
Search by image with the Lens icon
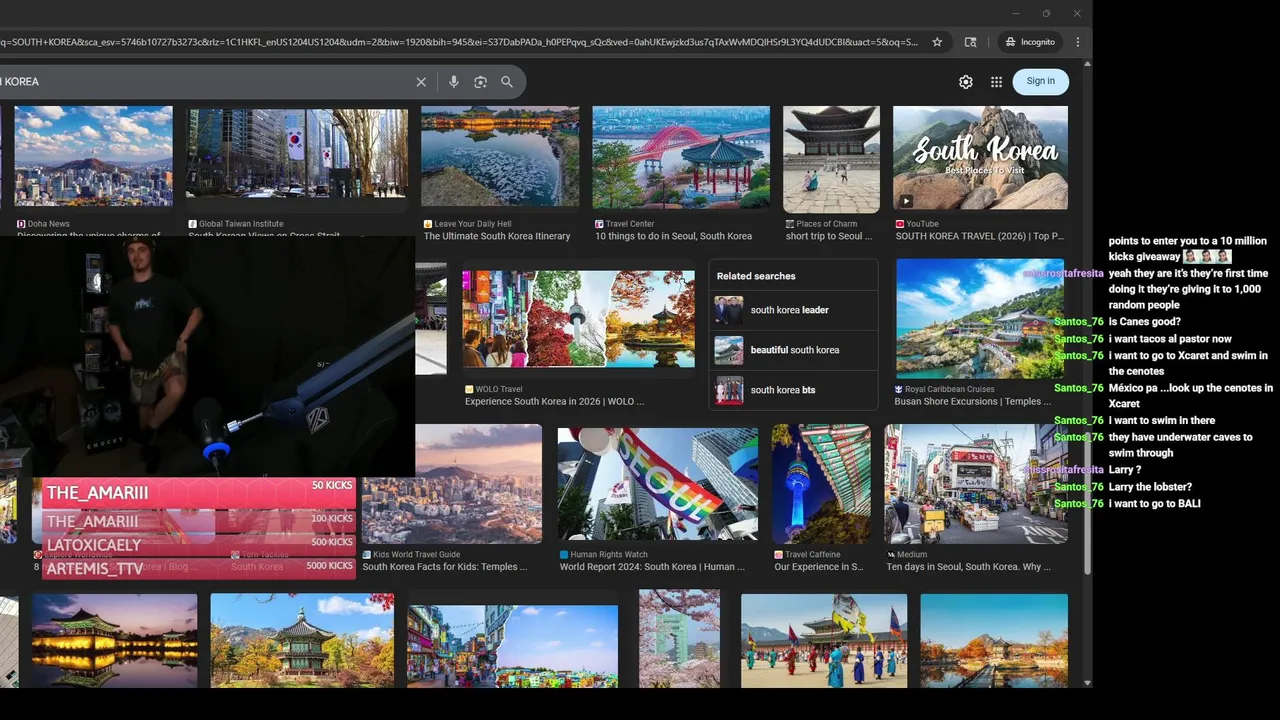[x=480, y=82]
